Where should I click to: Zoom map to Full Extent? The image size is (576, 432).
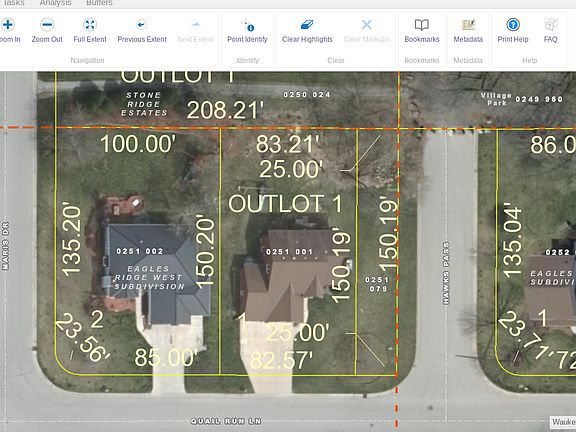(x=90, y=30)
